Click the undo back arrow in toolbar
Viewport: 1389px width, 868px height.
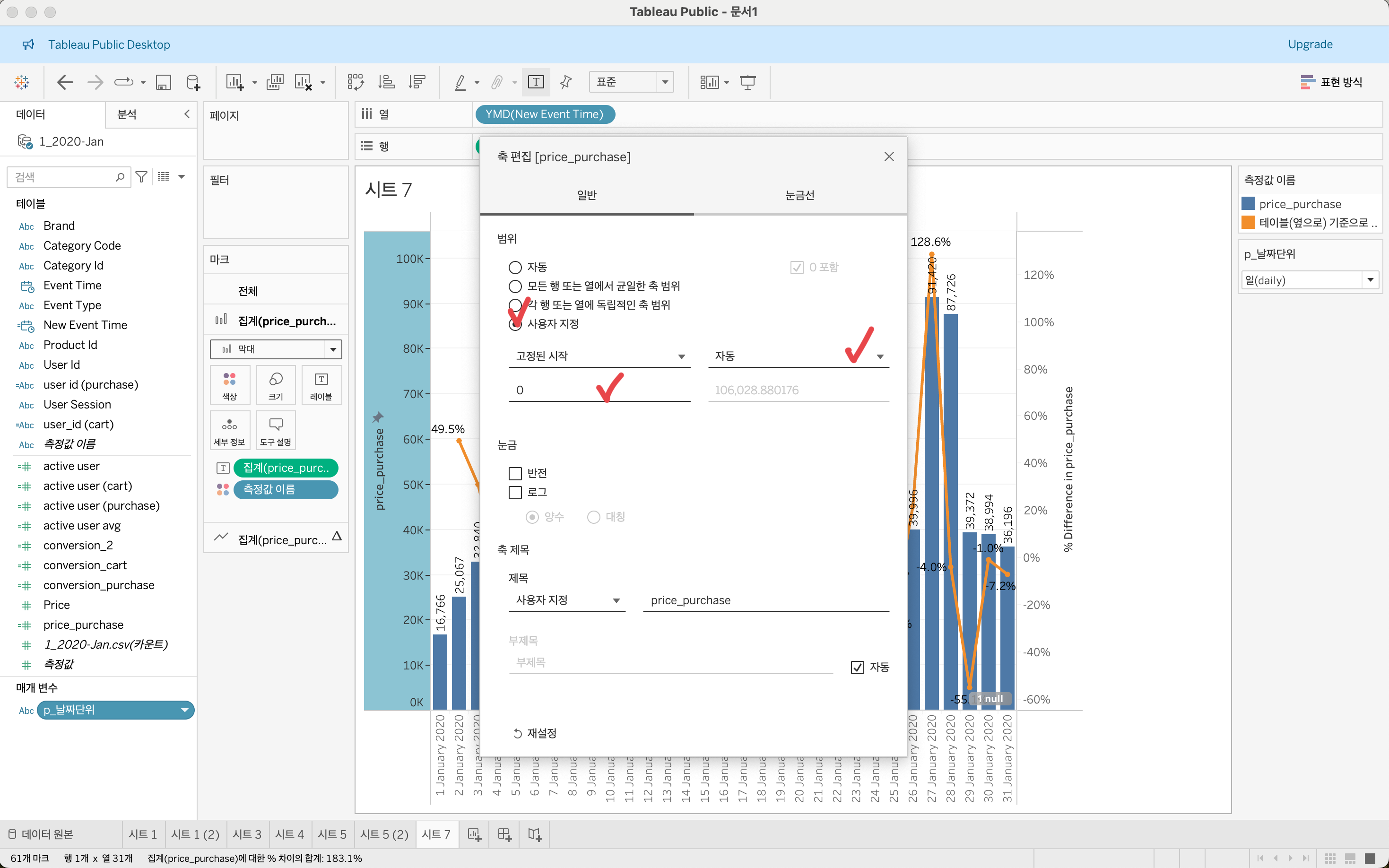tap(65, 82)
